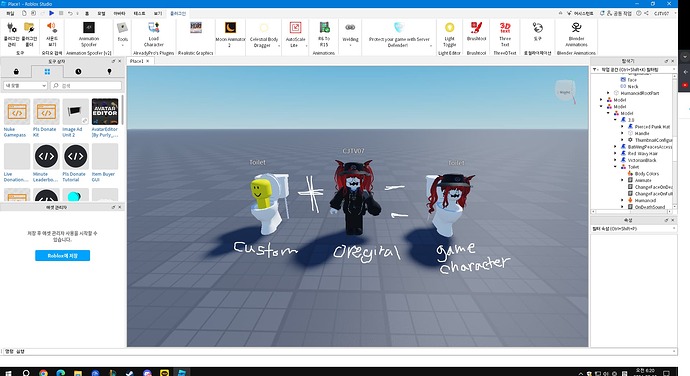
Task: Select the Pls Donate Kit toolbox item
Action: [x=46, y=118]
